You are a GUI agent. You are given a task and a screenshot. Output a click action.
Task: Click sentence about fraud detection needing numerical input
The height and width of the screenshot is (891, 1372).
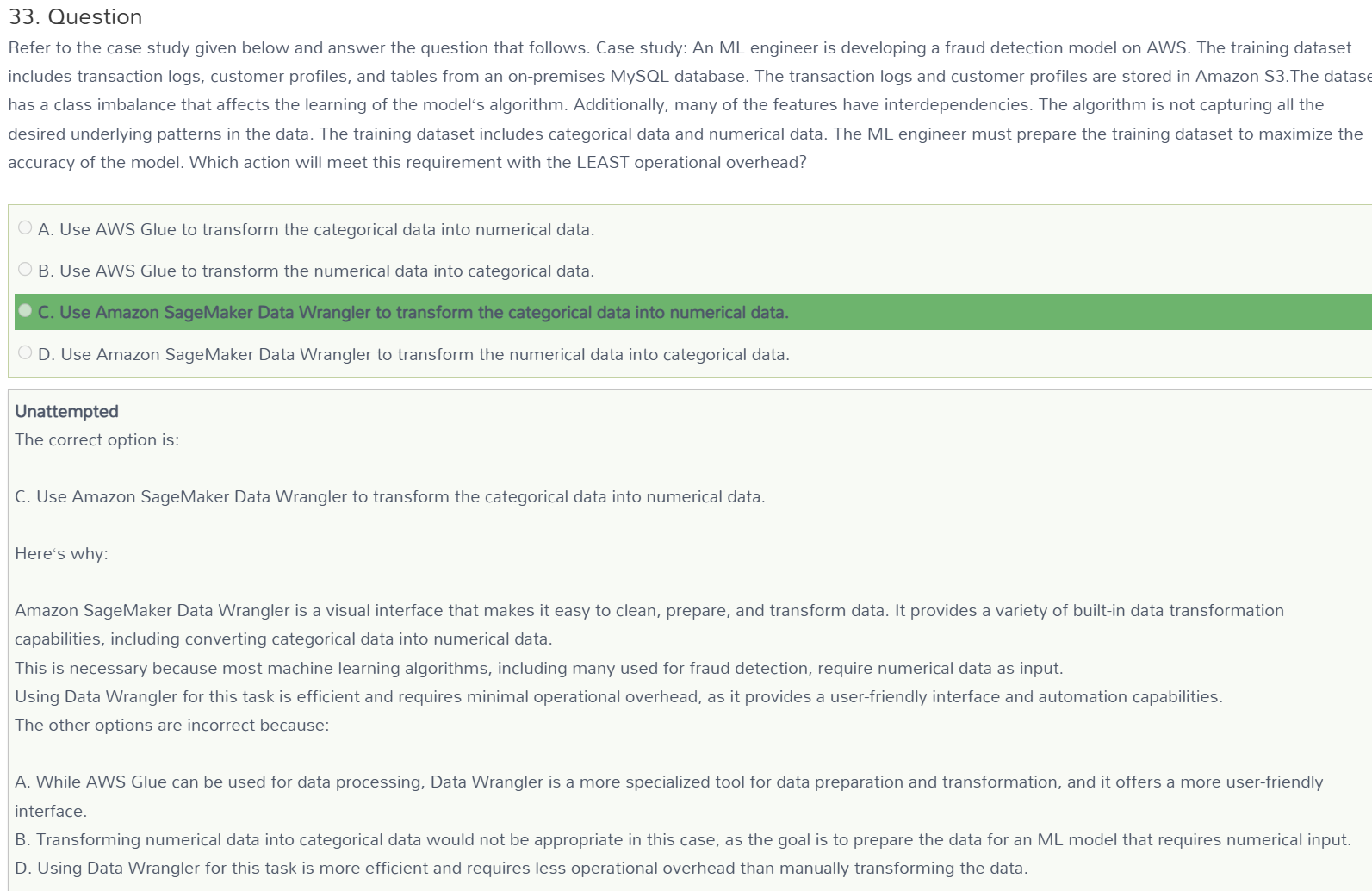(x=539, y=668)
